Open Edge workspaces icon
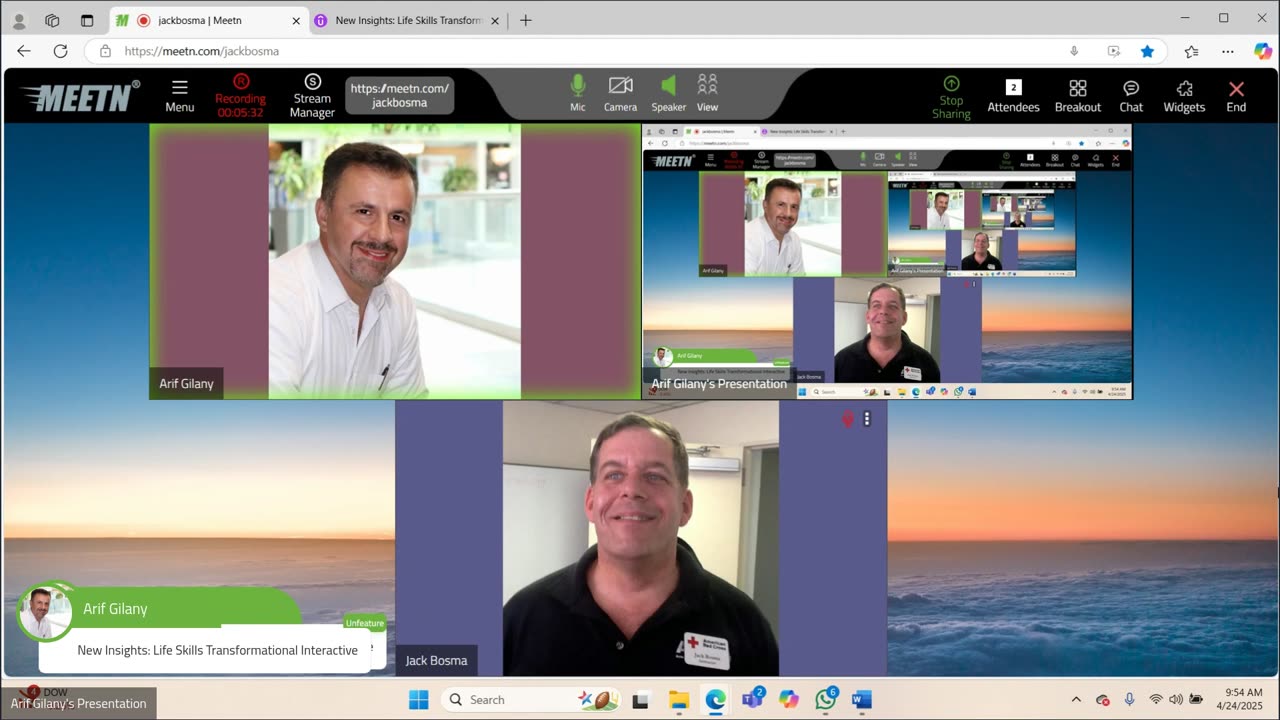The width and height of the screenshot is (1280, 720). (x=52, y=20)
